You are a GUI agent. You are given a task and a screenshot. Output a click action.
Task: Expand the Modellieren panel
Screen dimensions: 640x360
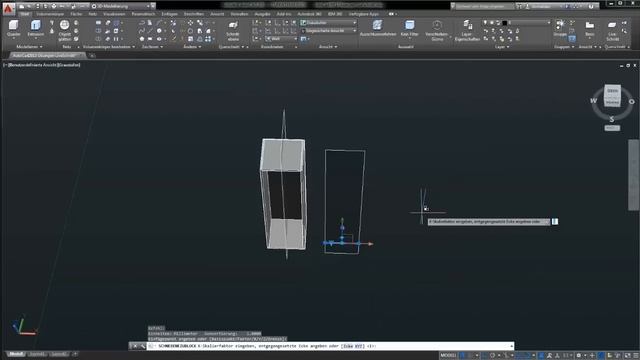coord(29,47)
